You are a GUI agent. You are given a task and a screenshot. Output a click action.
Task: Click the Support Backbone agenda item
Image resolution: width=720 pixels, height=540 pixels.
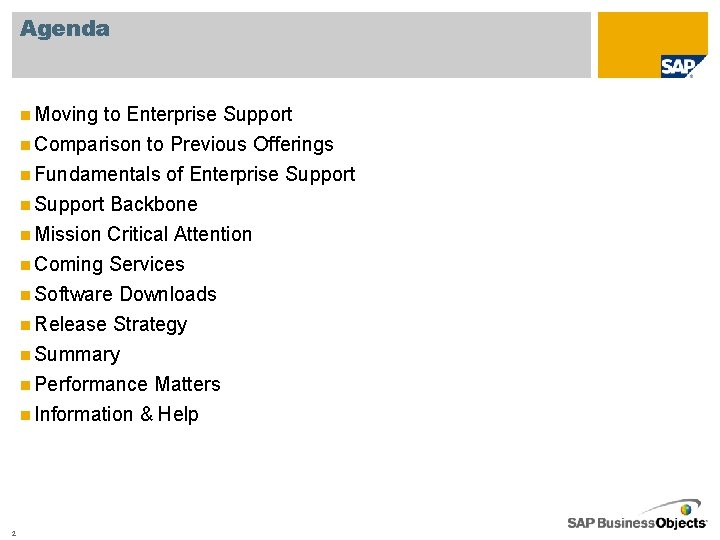[115, 204]
